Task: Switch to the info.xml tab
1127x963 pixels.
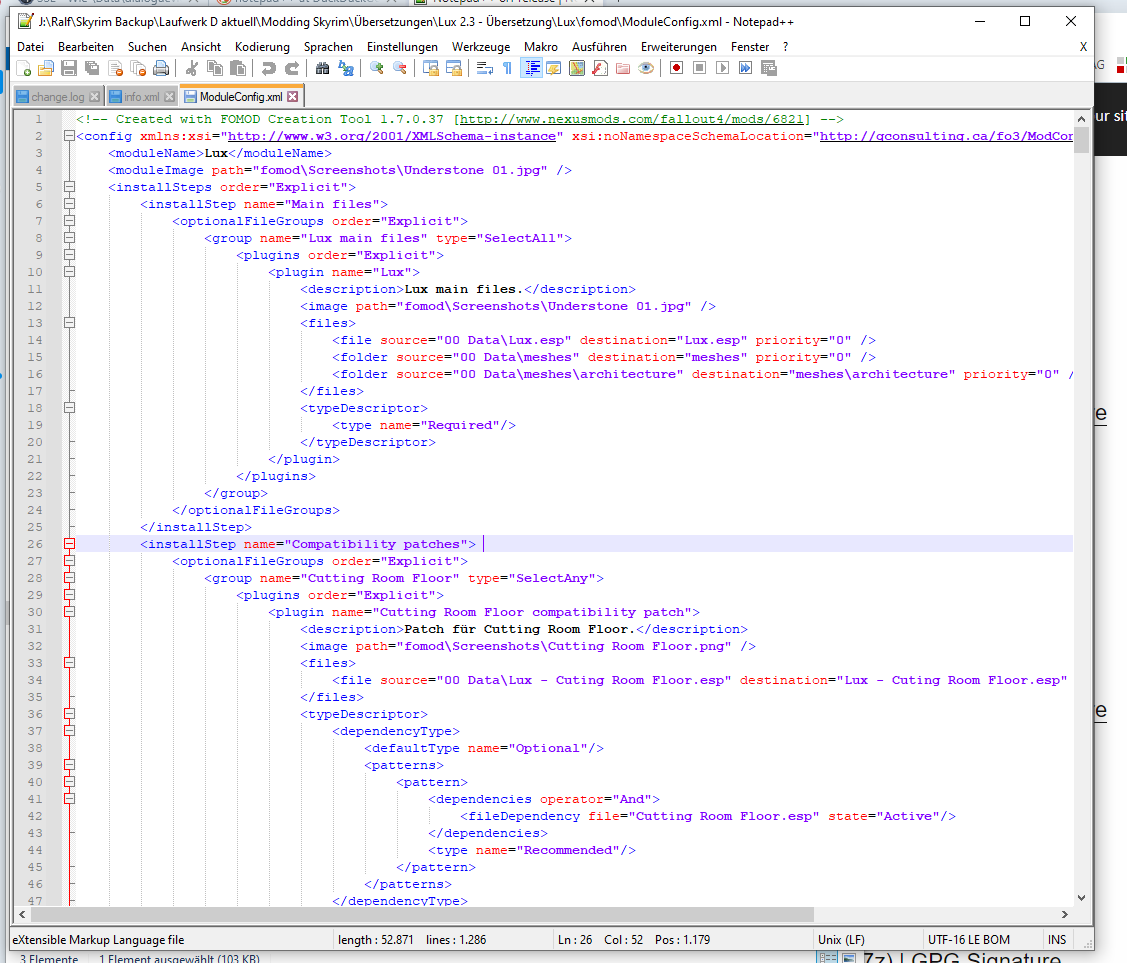Action: (141, 97)
